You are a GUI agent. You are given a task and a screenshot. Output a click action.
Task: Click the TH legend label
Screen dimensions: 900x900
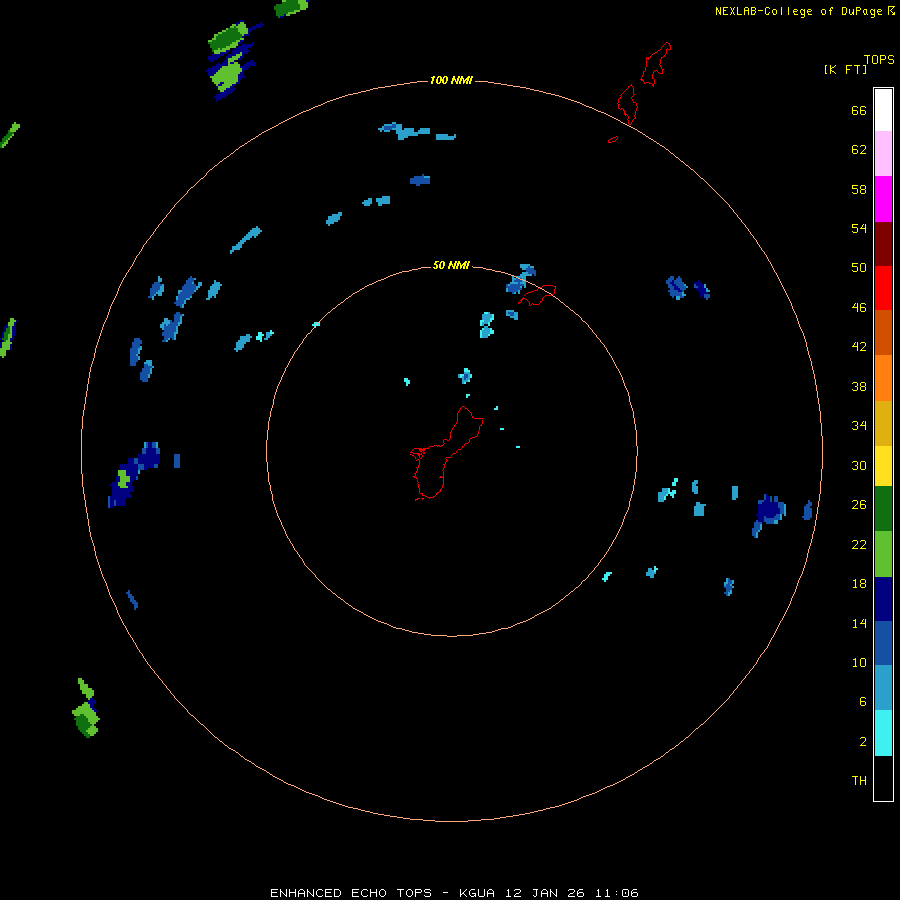click(x=859, y=781)
